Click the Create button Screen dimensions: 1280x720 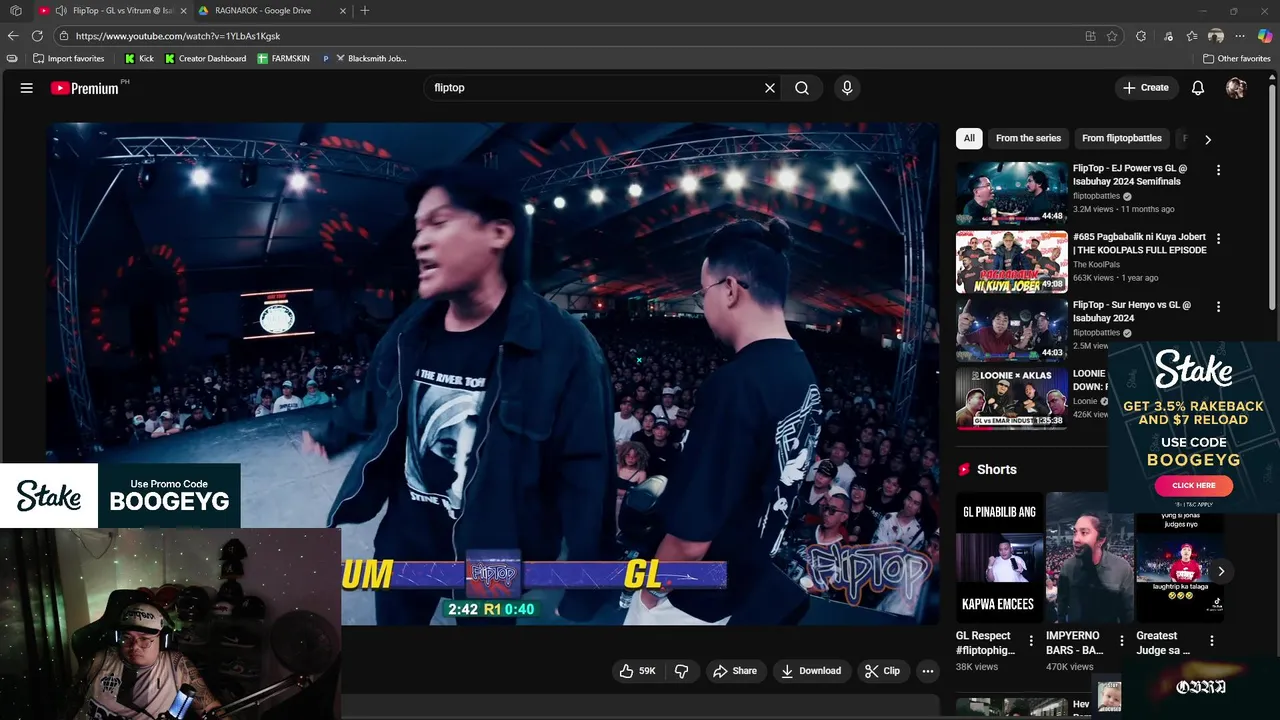click(x=1146, y=88)
